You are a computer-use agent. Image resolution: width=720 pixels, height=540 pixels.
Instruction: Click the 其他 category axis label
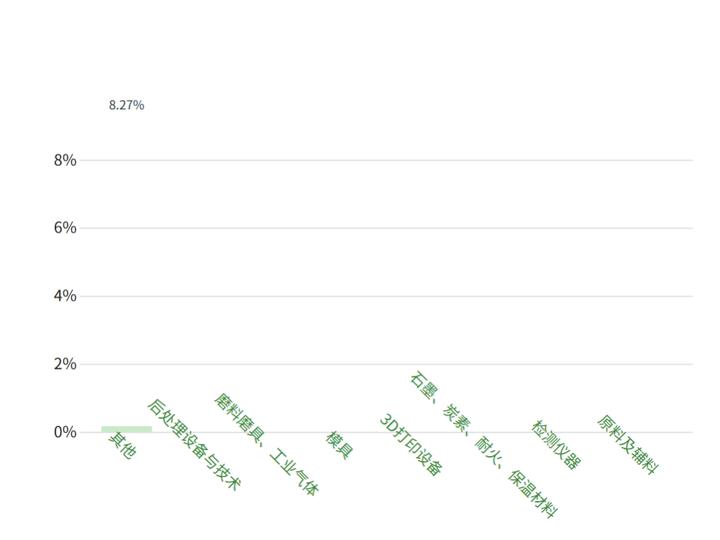(122, 445)
